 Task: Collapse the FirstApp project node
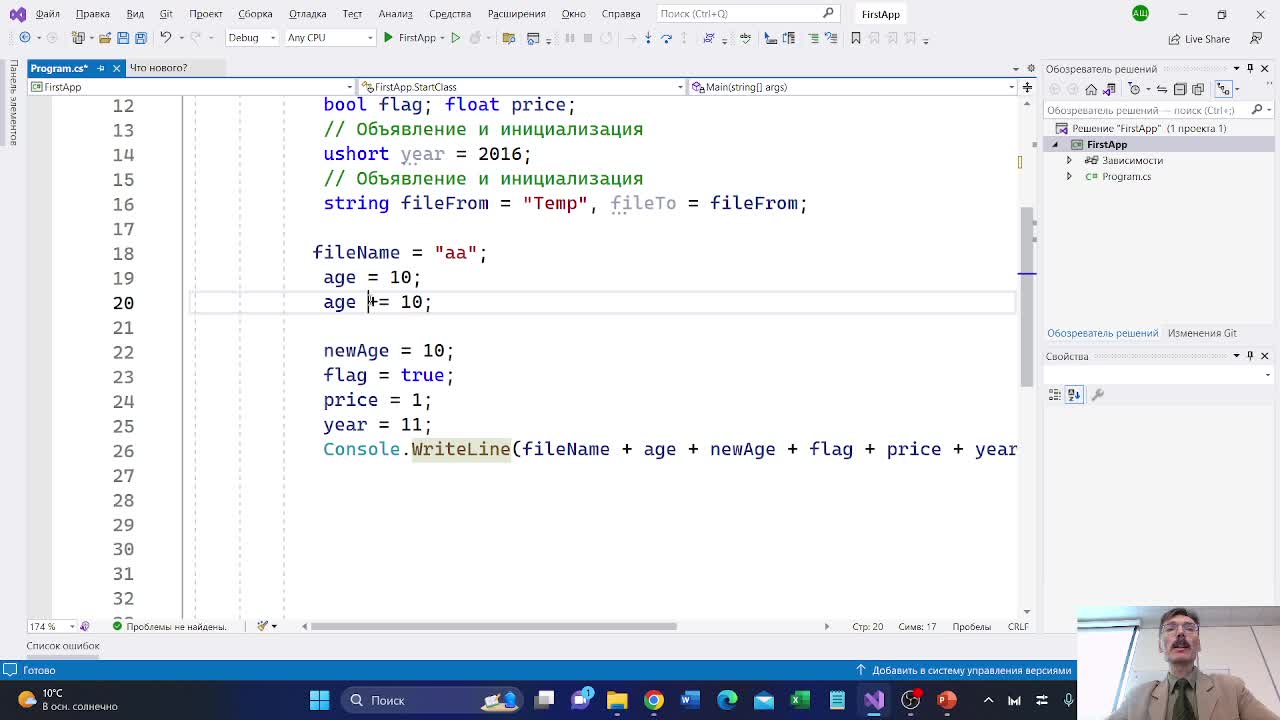(1054, 145)
